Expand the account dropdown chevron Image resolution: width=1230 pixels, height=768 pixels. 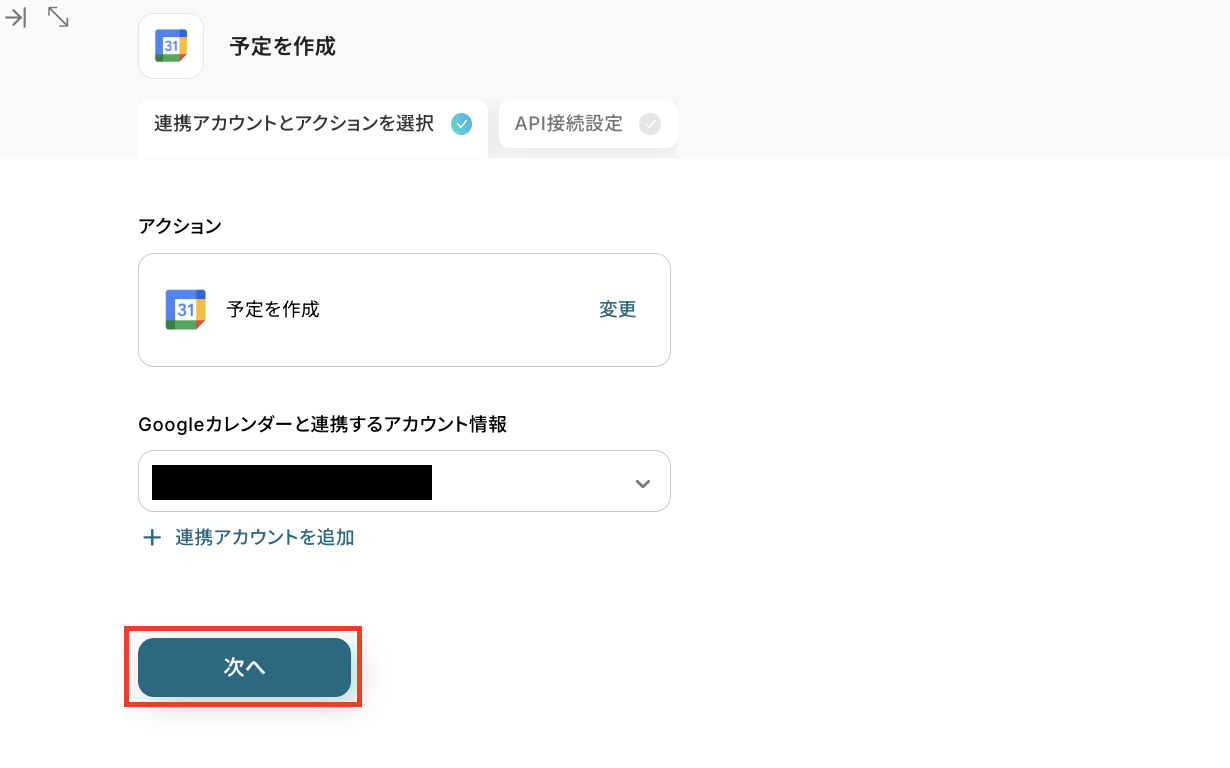[x=643, y=483]
